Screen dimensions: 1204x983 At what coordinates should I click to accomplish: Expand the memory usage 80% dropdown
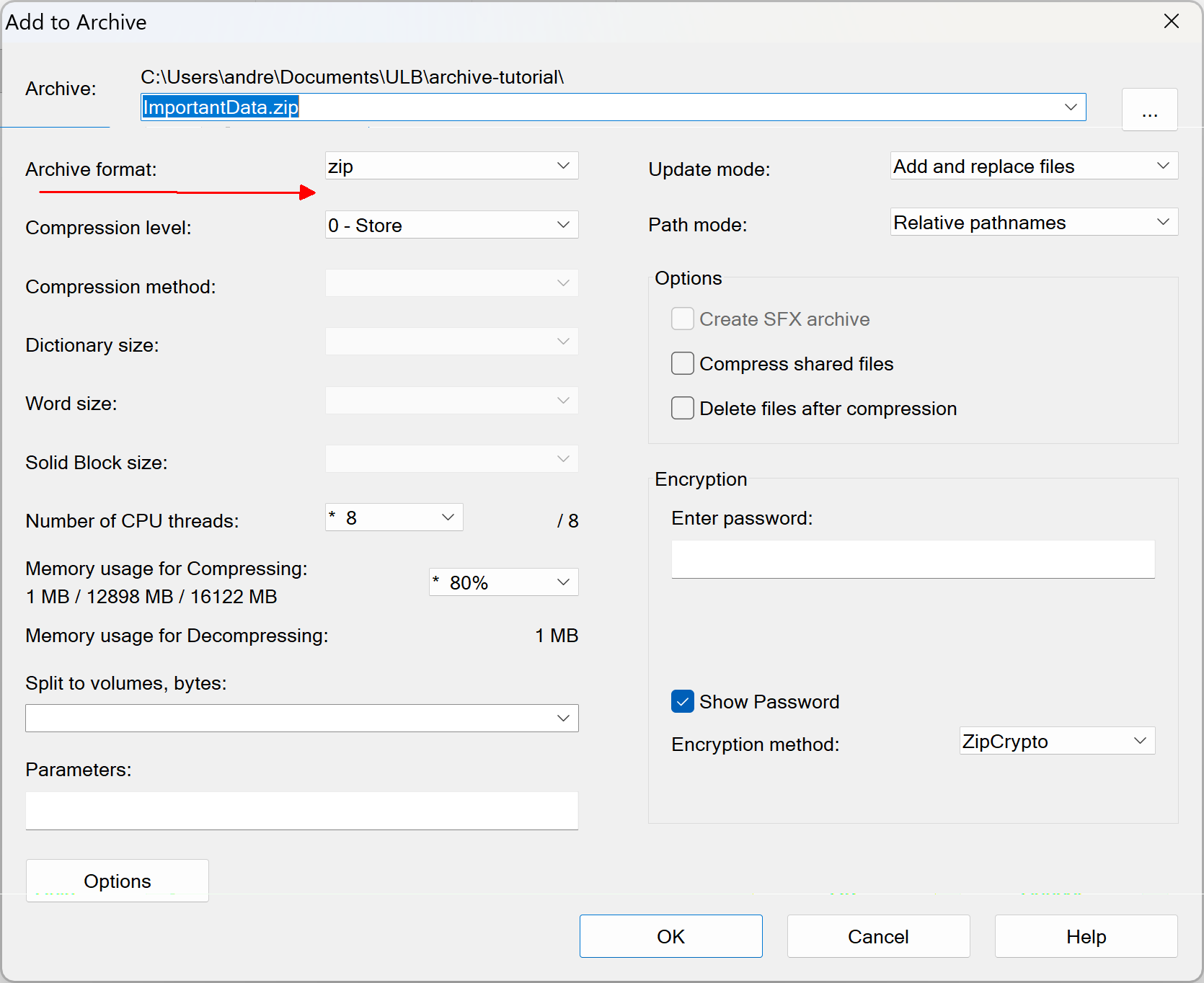[x=503, y=582]
